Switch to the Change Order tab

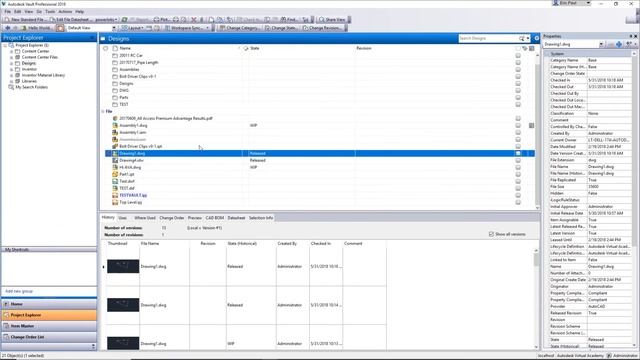pyautogui.click(x=171, y=218)
